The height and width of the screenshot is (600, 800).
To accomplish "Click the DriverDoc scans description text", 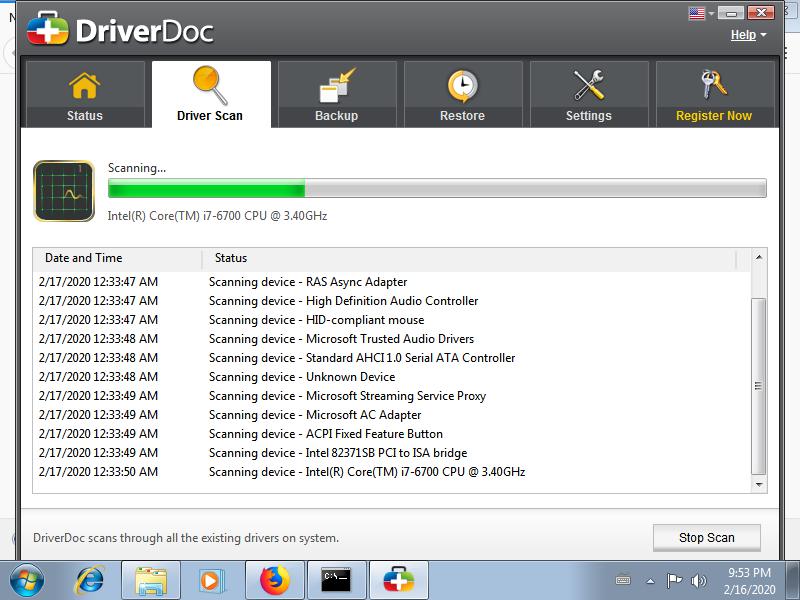I will click(186, 538).
